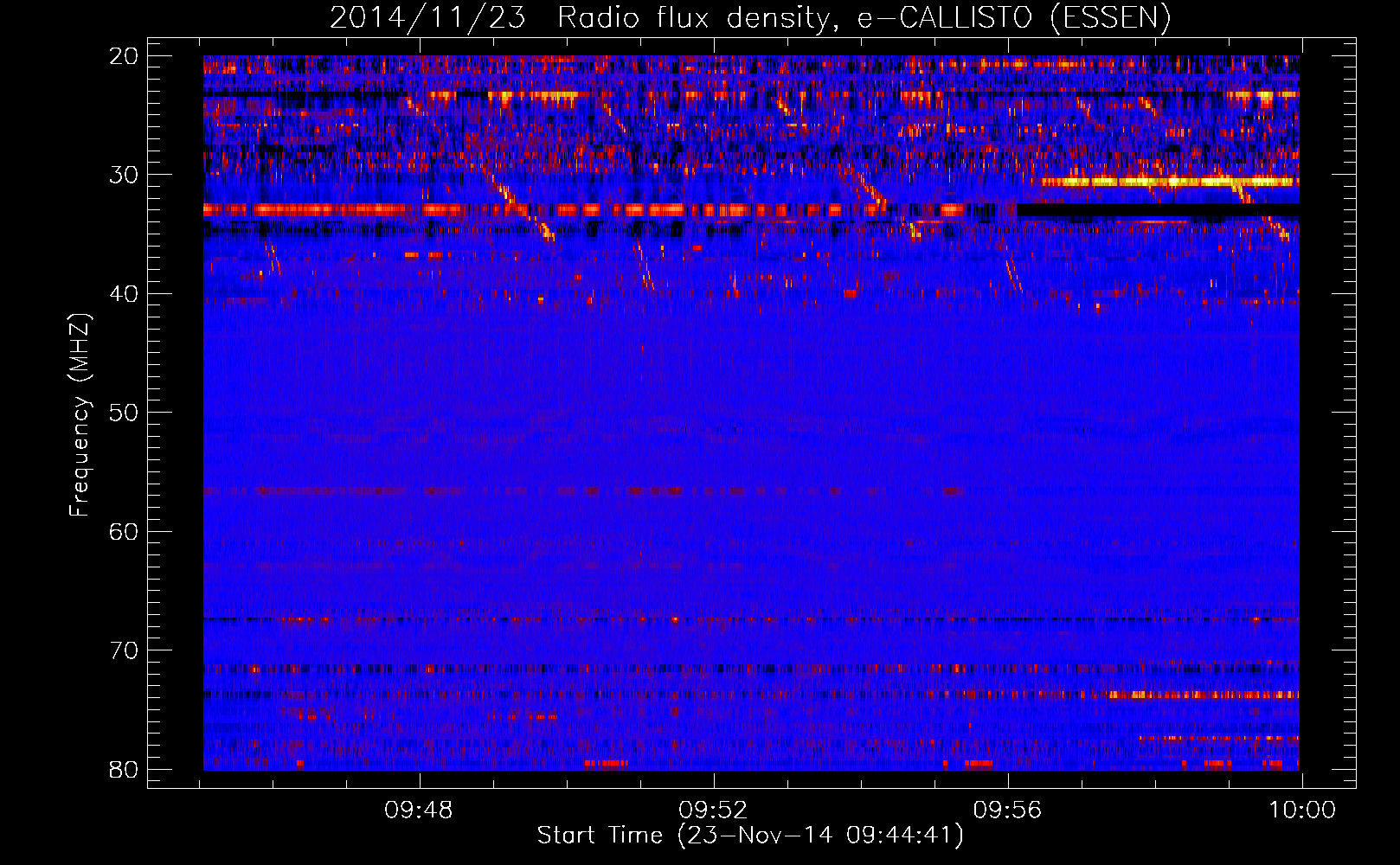Viewport: 1400px width, 865px height.
Task: Click the 80 frequency tick label
Action: [124, 769]
